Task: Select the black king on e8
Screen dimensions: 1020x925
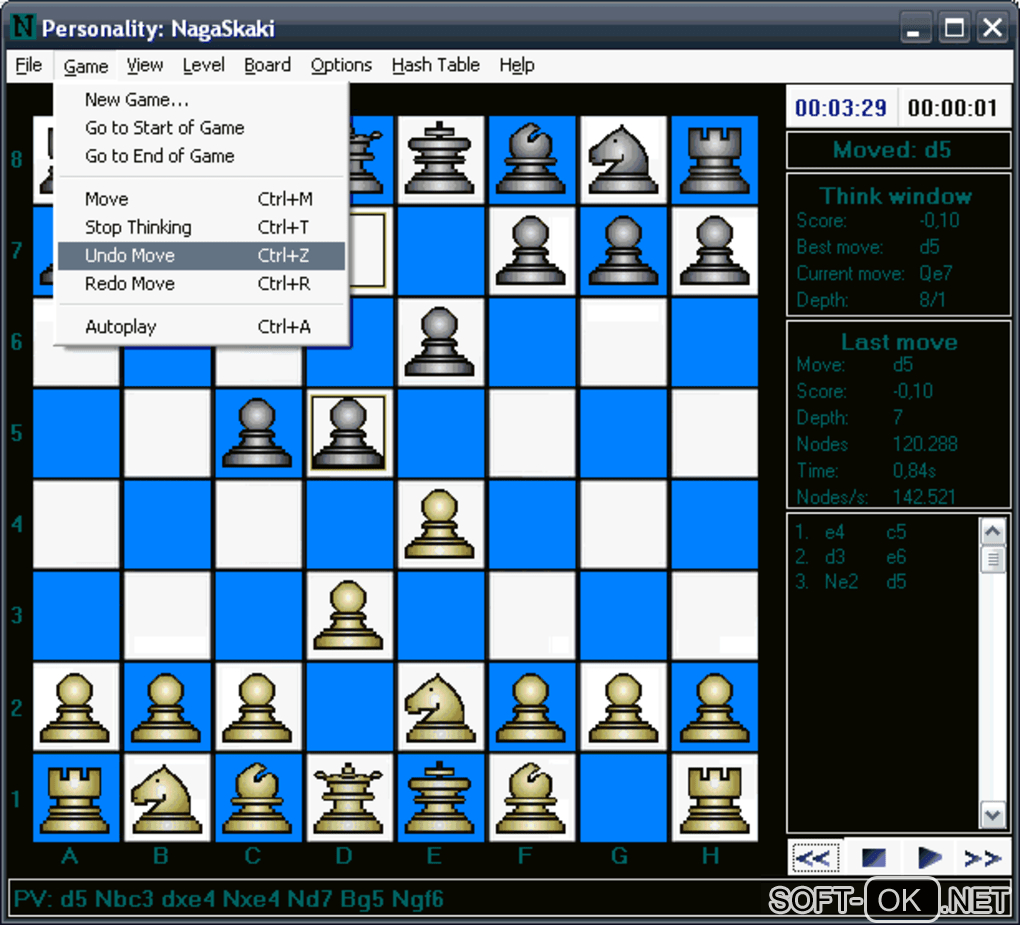Action: [440, 159]
